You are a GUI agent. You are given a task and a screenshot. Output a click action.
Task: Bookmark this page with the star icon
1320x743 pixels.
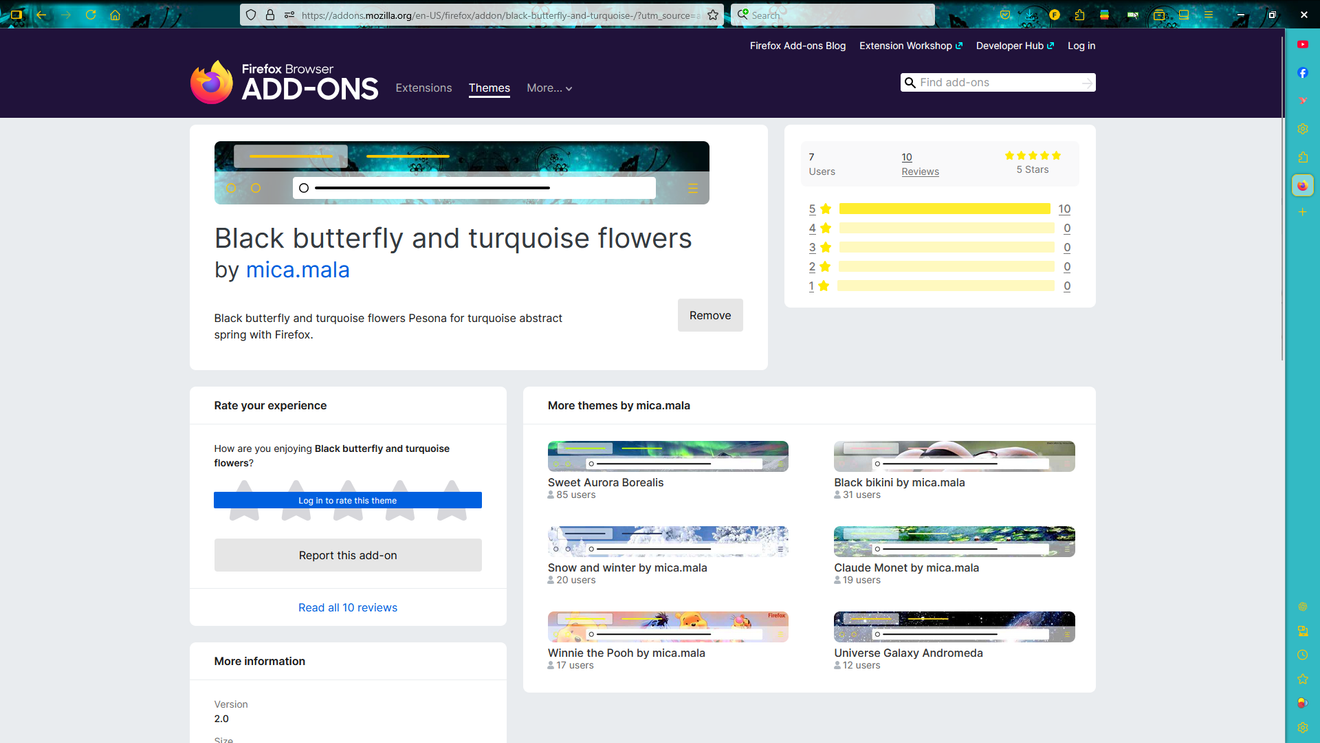[713, 15]
